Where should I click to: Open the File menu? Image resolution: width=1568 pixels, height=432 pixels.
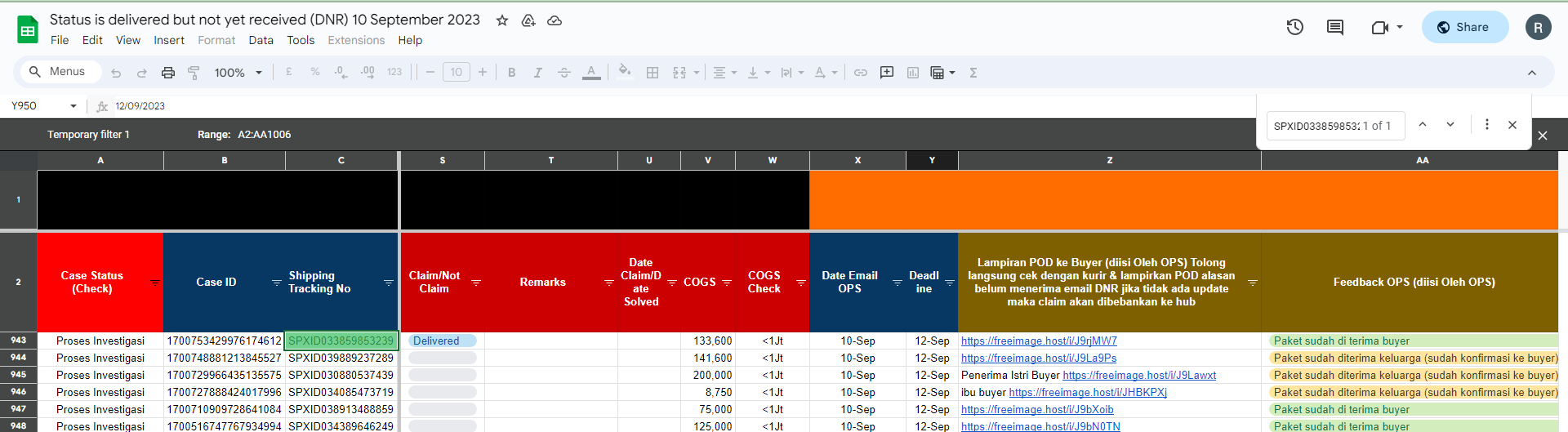tap(60, 40)
